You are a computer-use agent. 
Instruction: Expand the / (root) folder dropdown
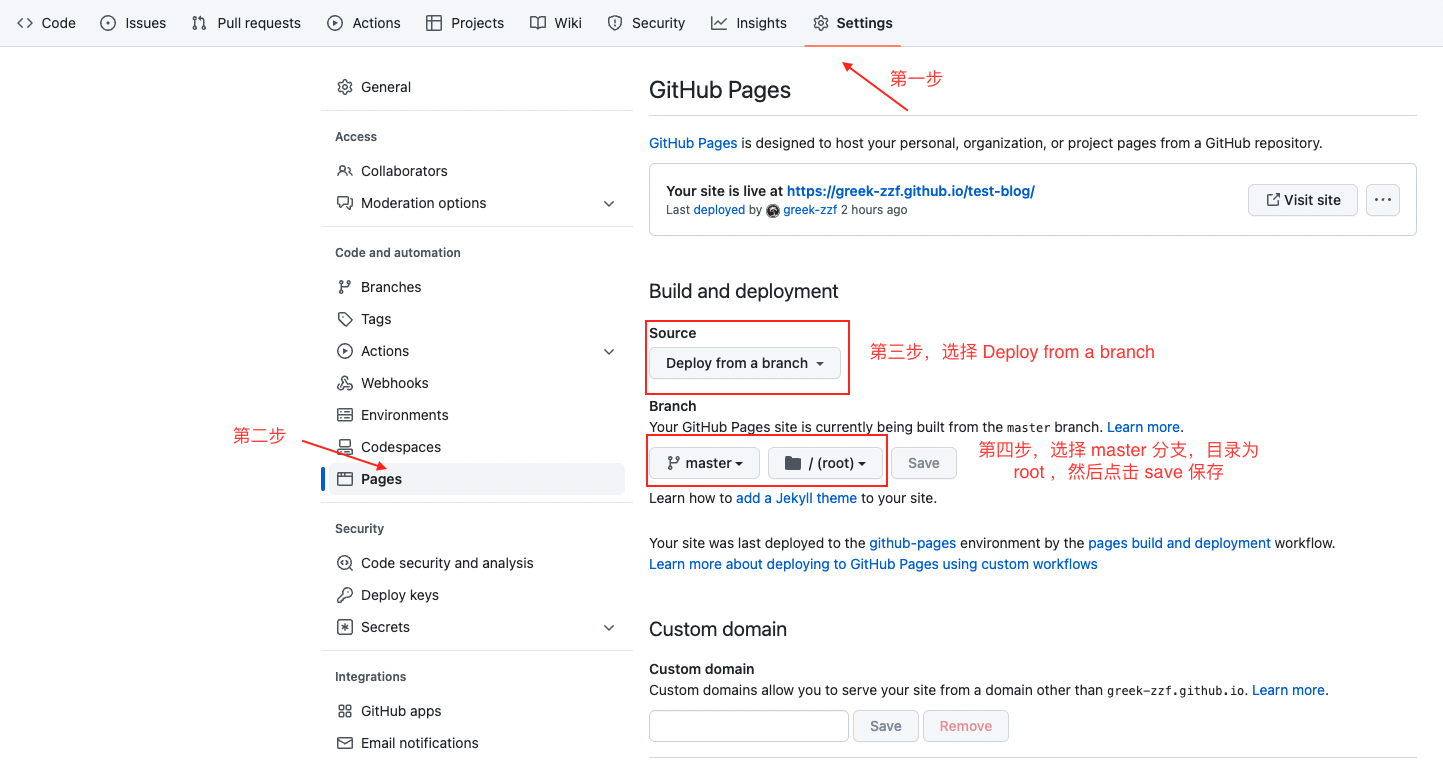point(825,462)
